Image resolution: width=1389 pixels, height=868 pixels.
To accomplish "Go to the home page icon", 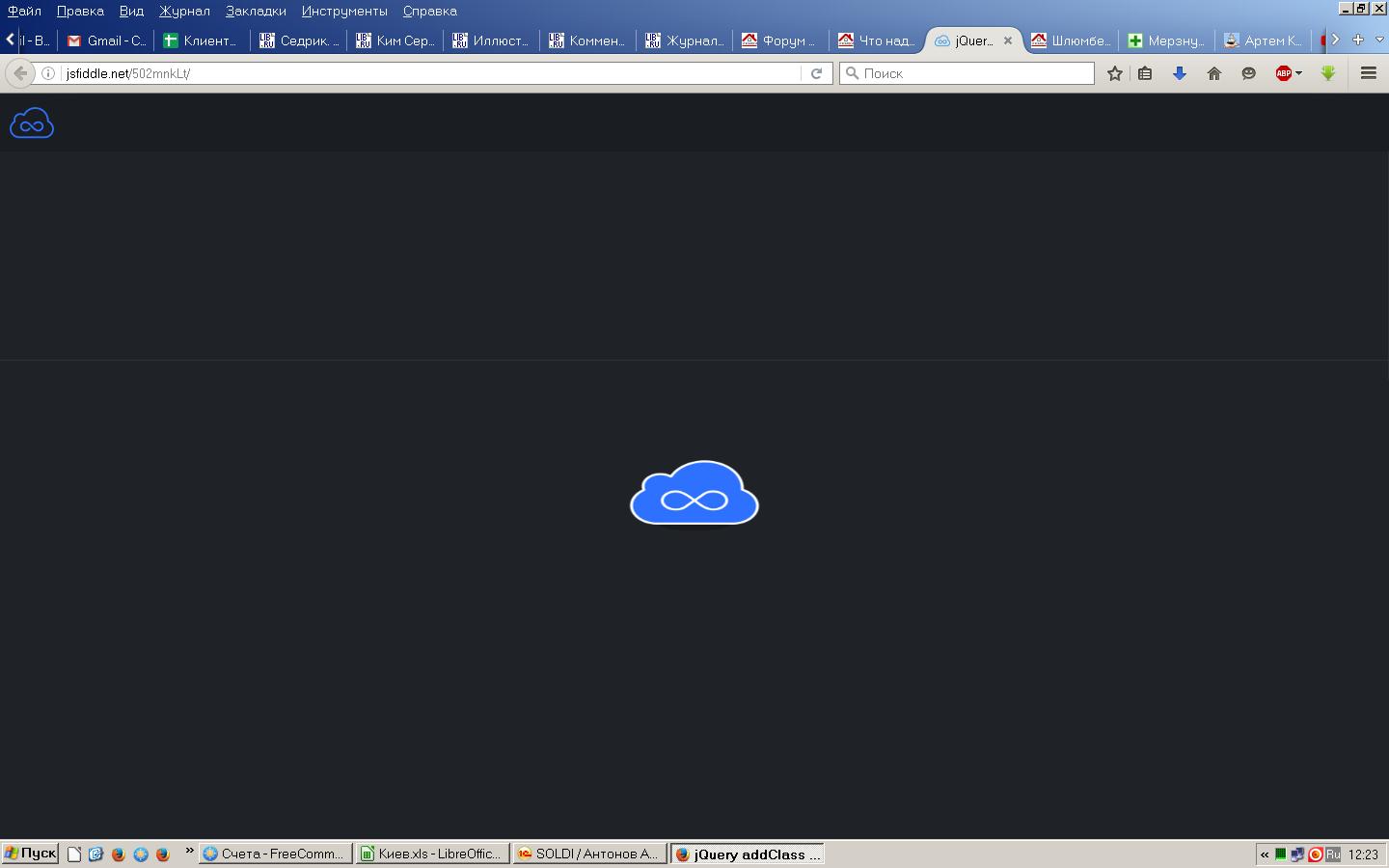I will click(x=1214, y=73).
